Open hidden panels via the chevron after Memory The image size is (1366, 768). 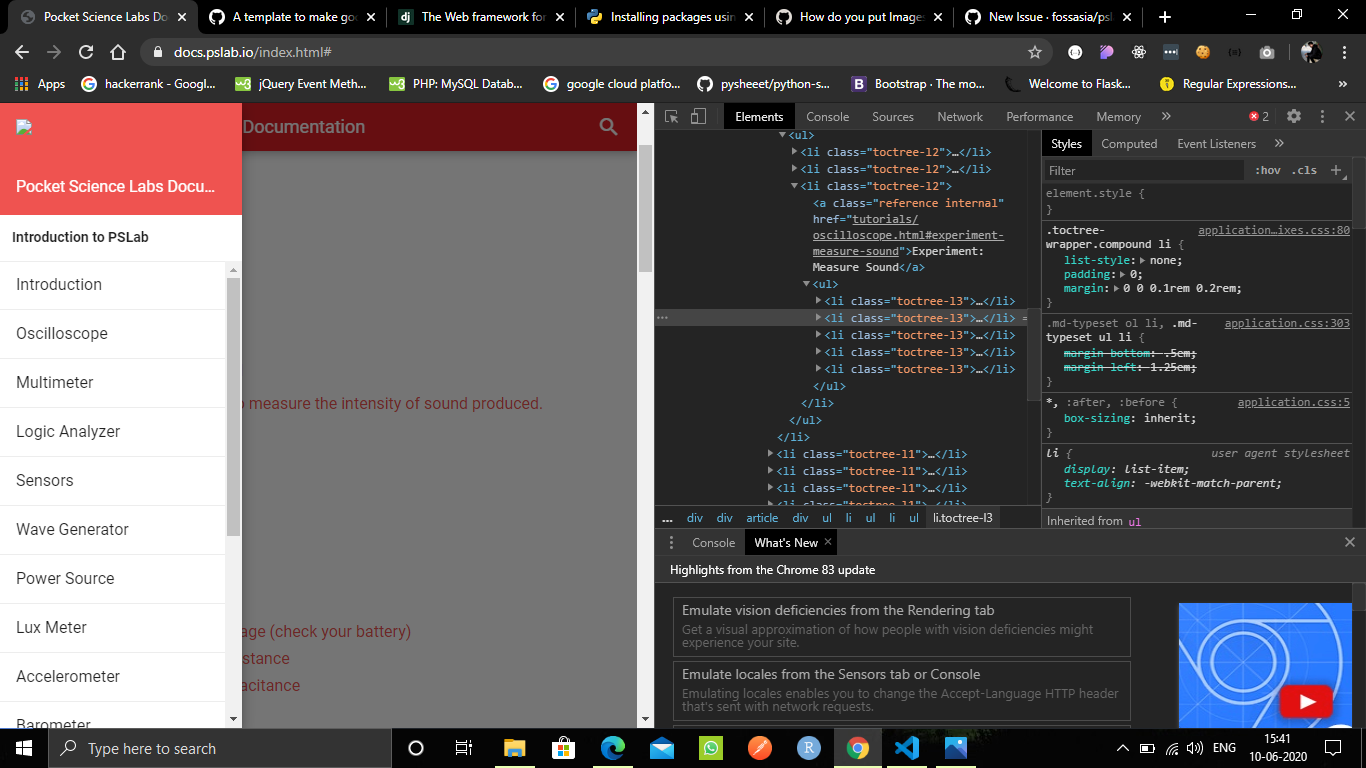[x=1164, y=116]
